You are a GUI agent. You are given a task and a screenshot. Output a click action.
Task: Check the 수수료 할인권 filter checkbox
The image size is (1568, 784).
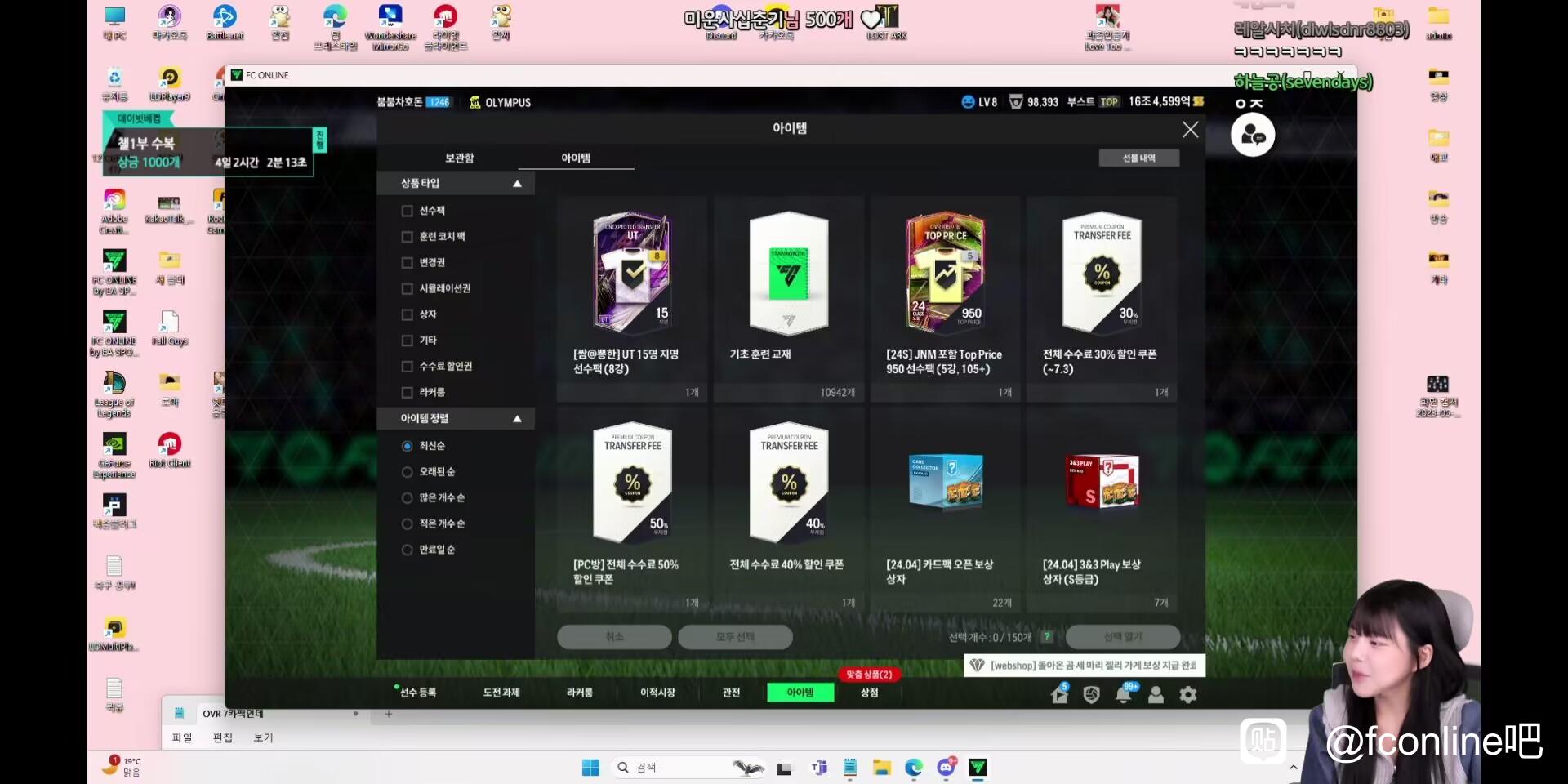pos(407,367)
